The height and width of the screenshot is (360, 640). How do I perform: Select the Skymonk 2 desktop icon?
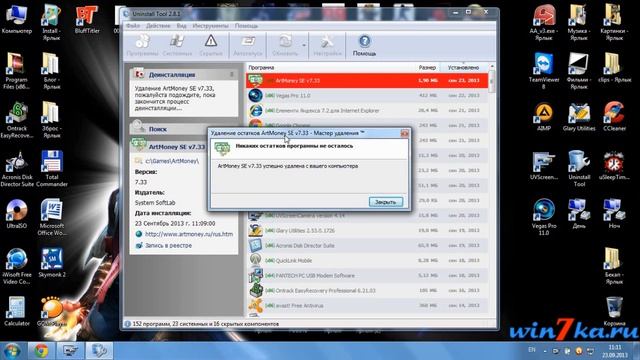pyautogui.click(x=52, y=263)
